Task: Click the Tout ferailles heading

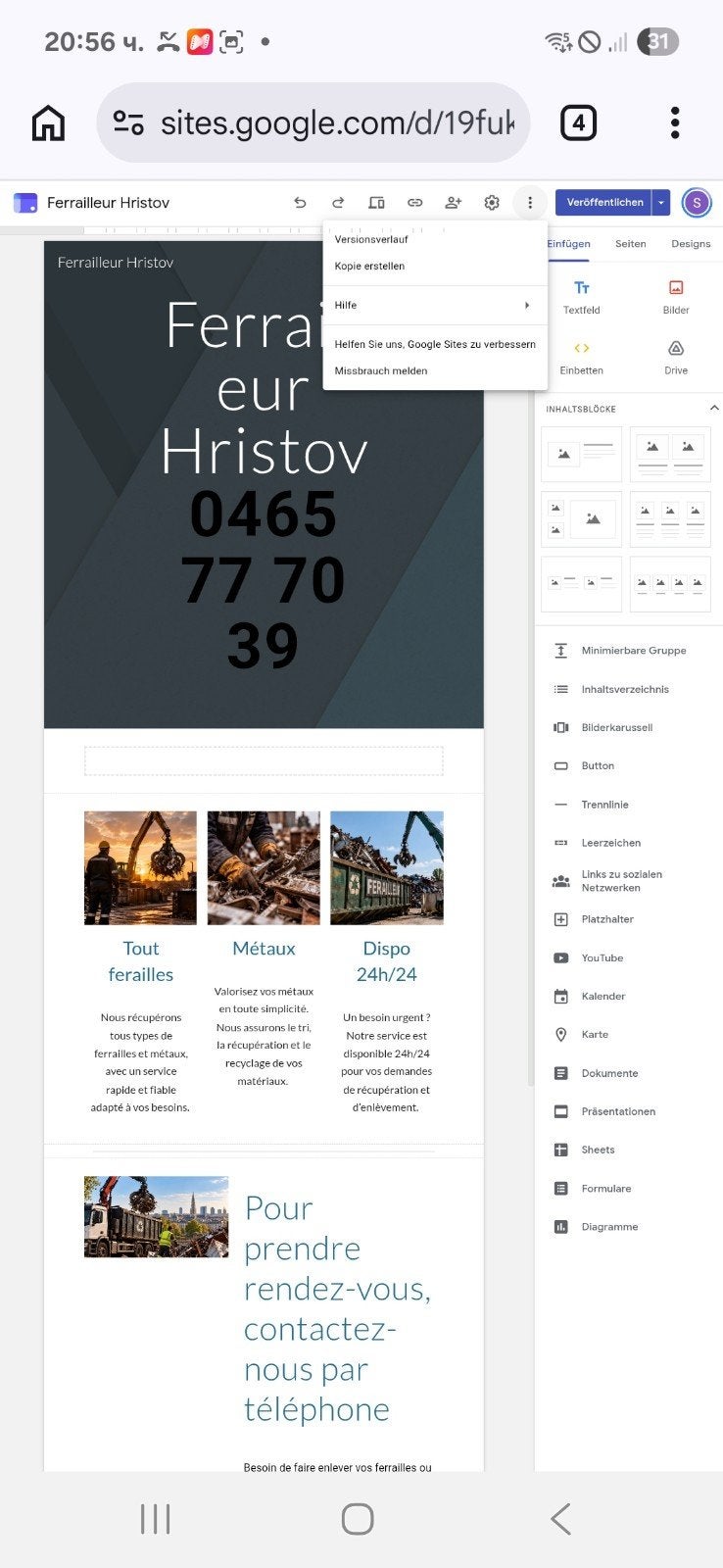Action: [x=140, y=961]
